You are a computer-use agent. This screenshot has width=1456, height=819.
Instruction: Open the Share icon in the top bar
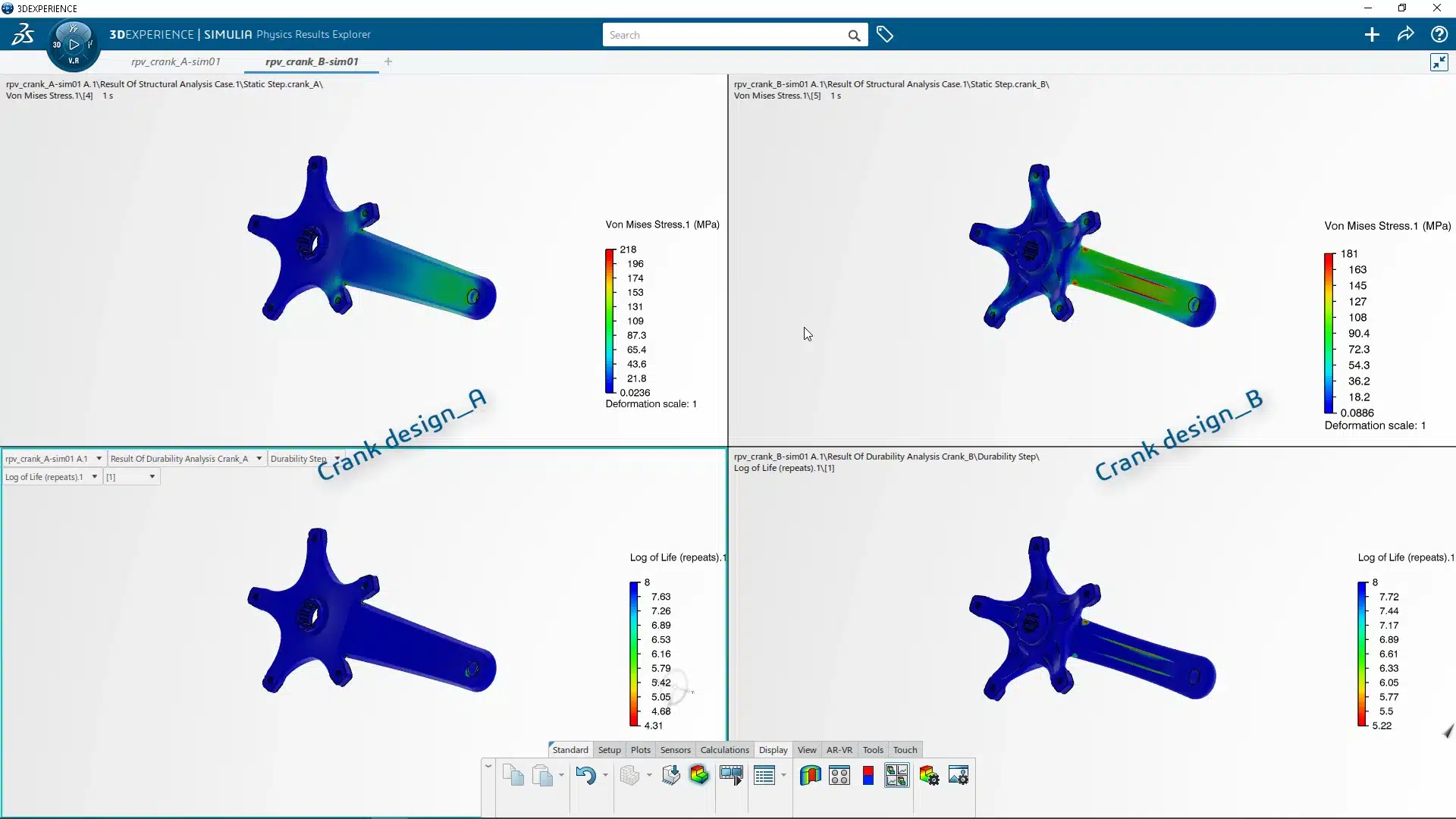(x=1406, y=34)
